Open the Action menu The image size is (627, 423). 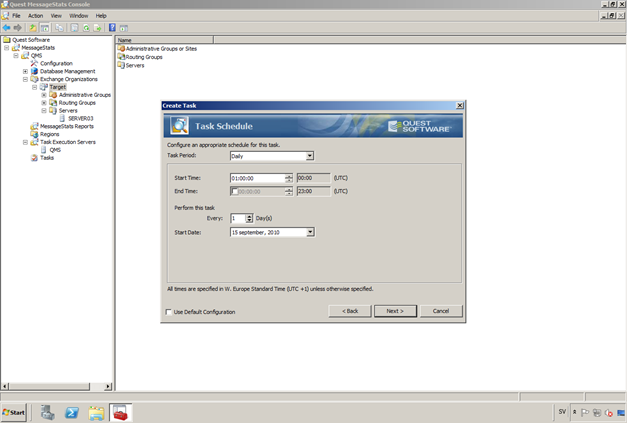(x=35, y=16)
